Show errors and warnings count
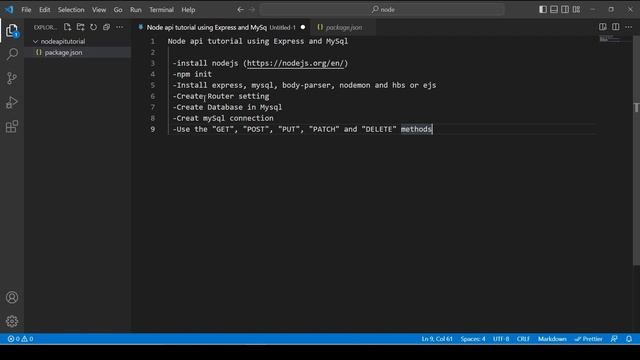The image size is (640, 360). pyautogui.click(x=20, y=339)
